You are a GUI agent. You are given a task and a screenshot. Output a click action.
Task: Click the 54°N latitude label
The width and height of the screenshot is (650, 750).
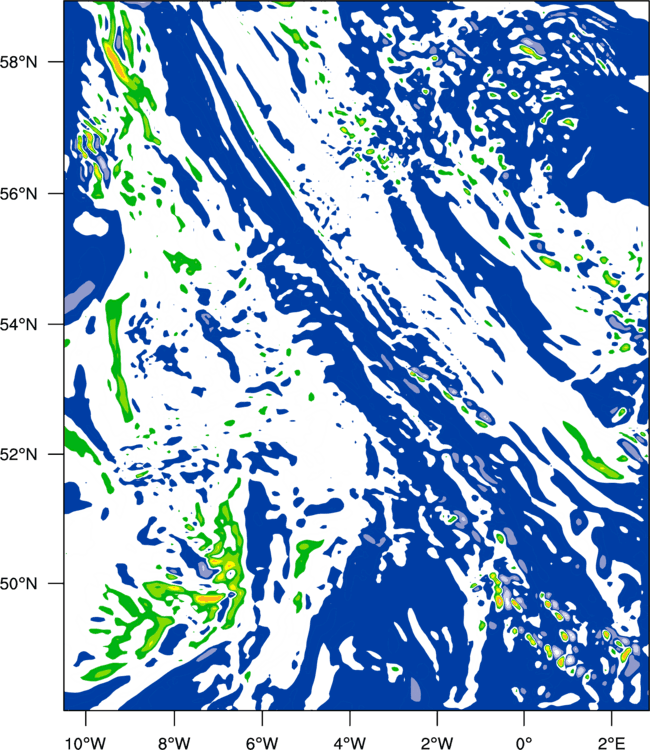tap(18, 324)
